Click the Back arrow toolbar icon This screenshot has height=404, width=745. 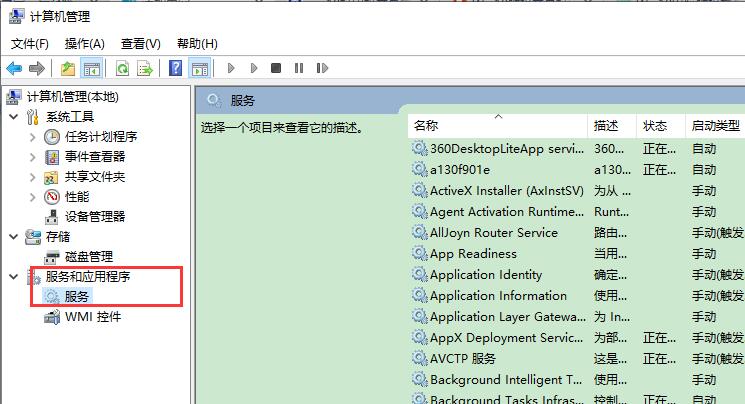click(x=15, y=68)
